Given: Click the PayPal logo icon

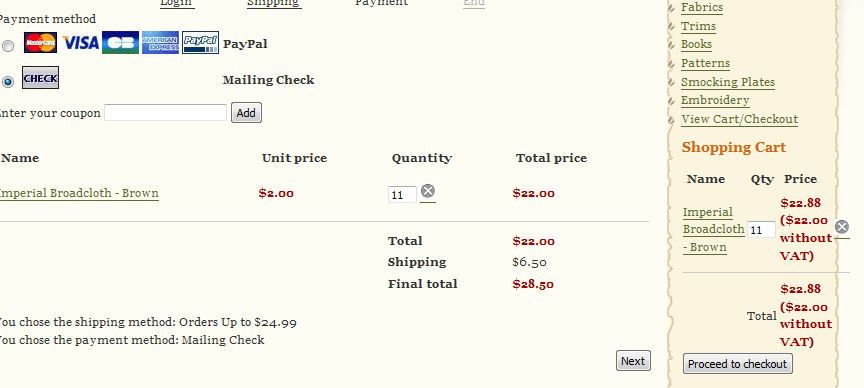Looking at the screenshot, I should (201, 42).
